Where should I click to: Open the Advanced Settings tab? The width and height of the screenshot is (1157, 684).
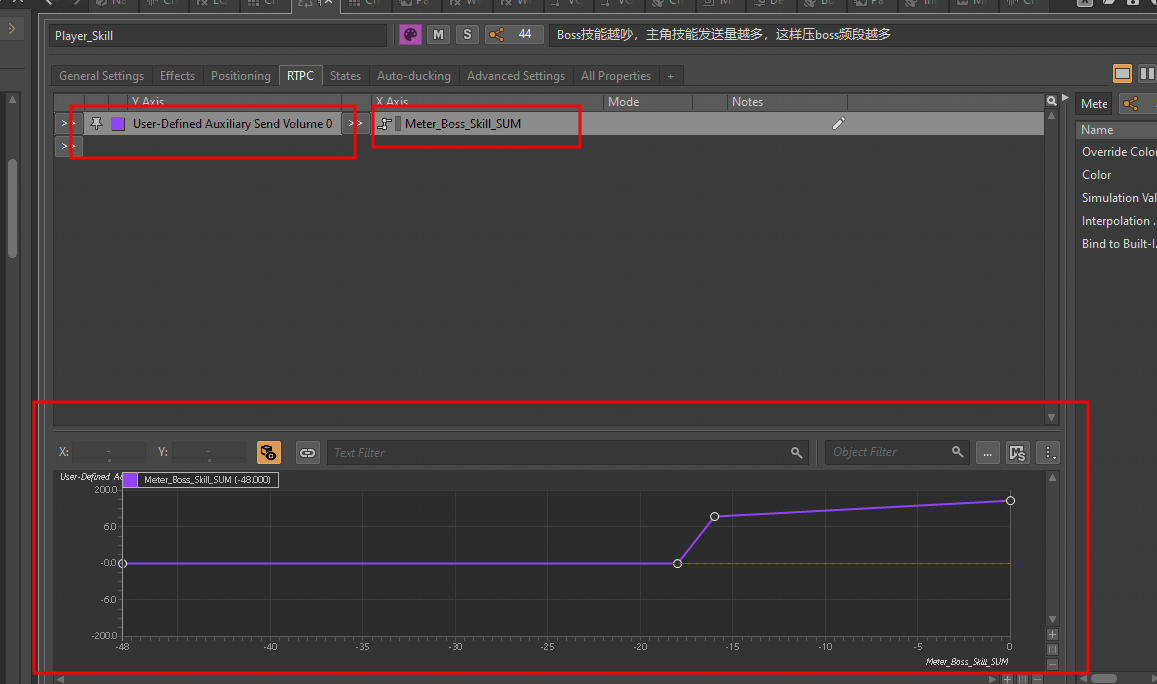point(516,75)
